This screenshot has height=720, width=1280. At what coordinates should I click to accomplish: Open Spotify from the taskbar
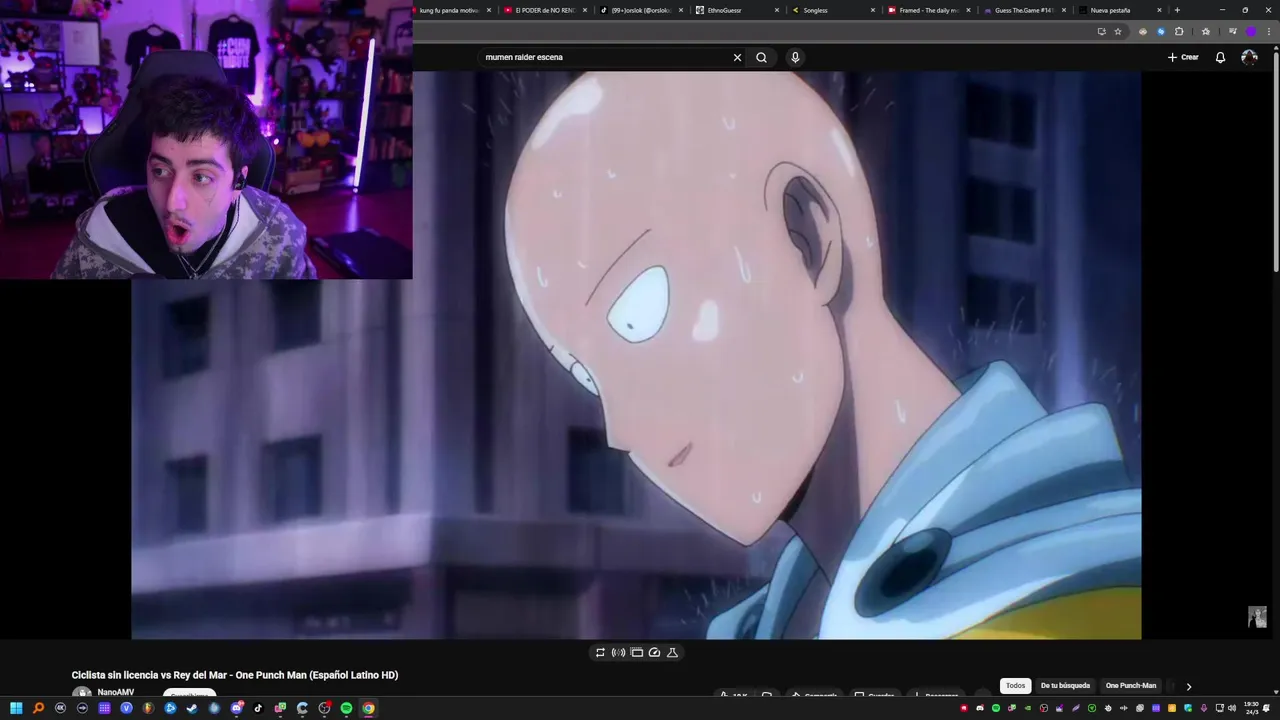346,708
